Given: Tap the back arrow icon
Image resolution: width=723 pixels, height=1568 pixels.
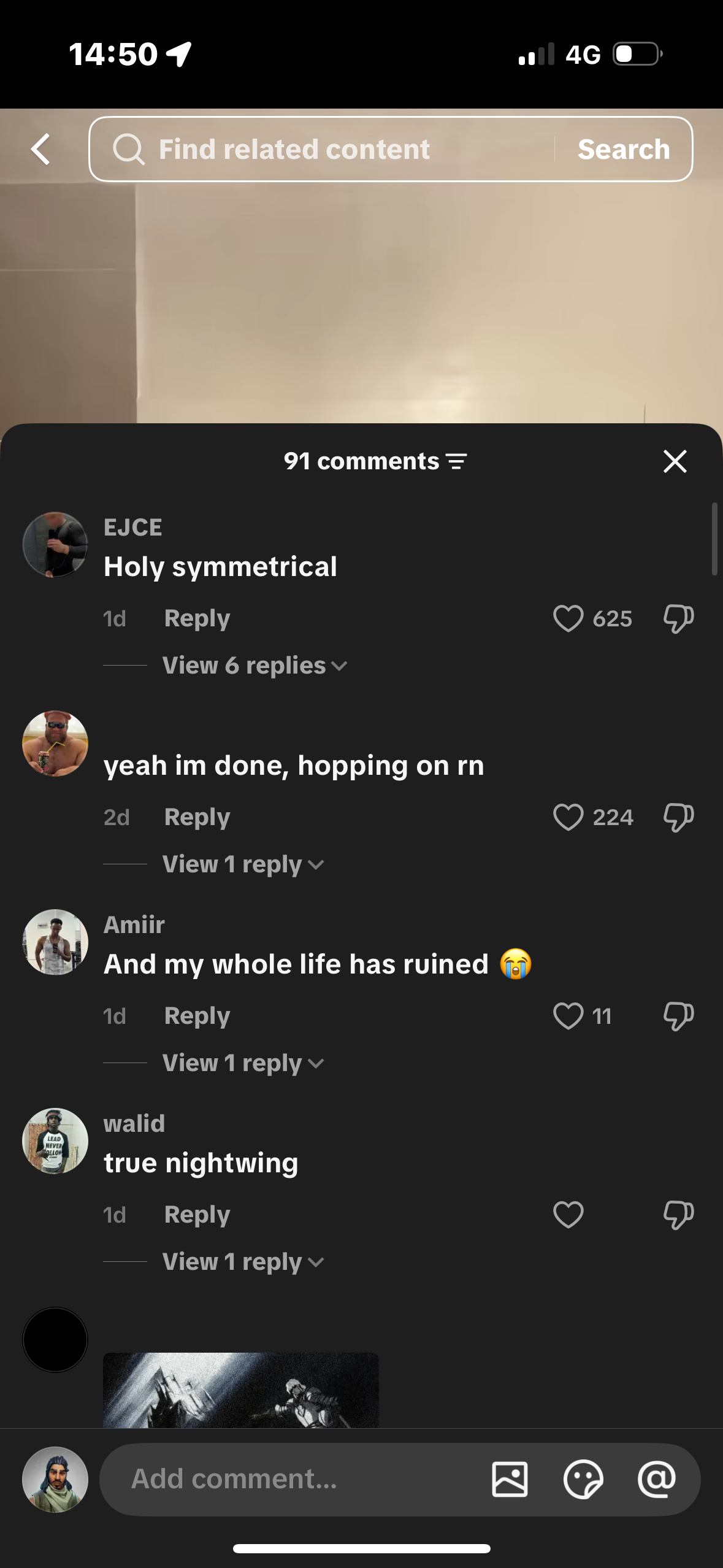Looking at the screenshot, I should (x=41, y=150).
